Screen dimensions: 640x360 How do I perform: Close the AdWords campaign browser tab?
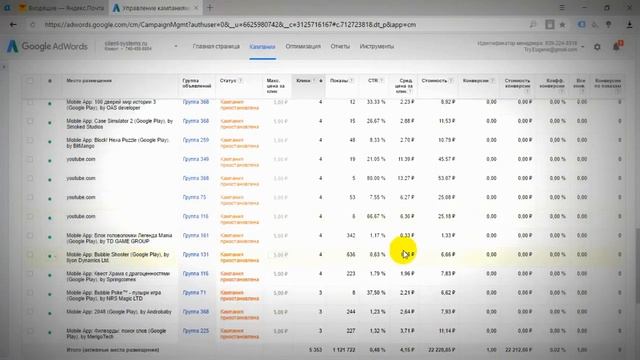[196, 8]
